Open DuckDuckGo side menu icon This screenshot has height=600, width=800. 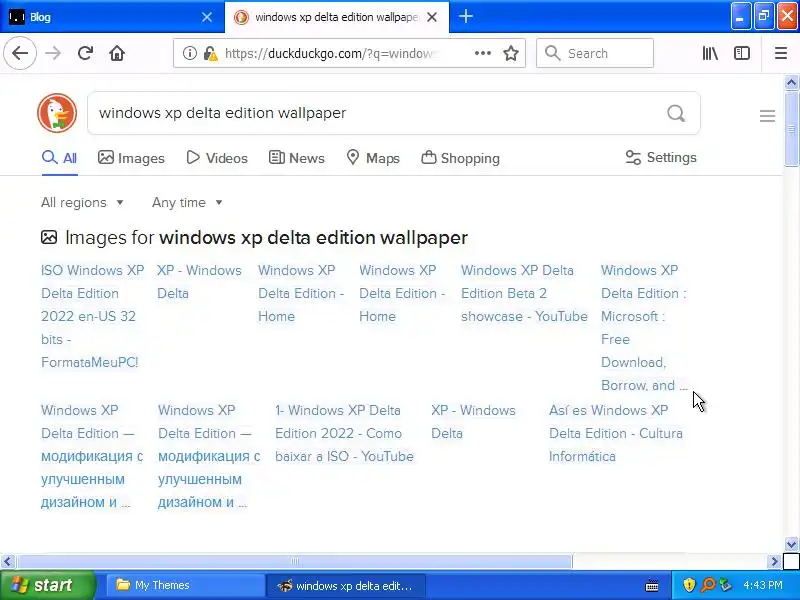click(767, 116)
